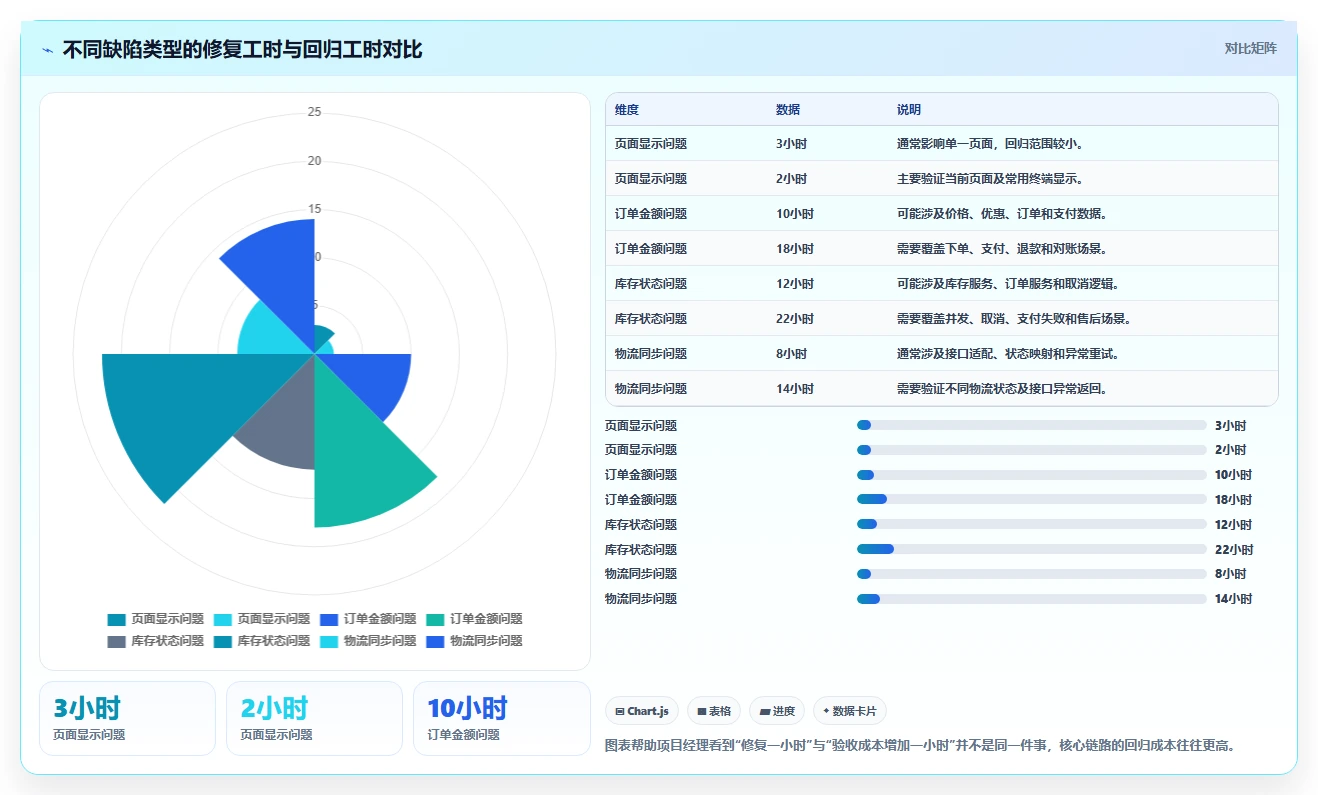
Task: Open the 2小时 页面显示问题 stat card
Action: pyautogui.click(x=314, y=718)
